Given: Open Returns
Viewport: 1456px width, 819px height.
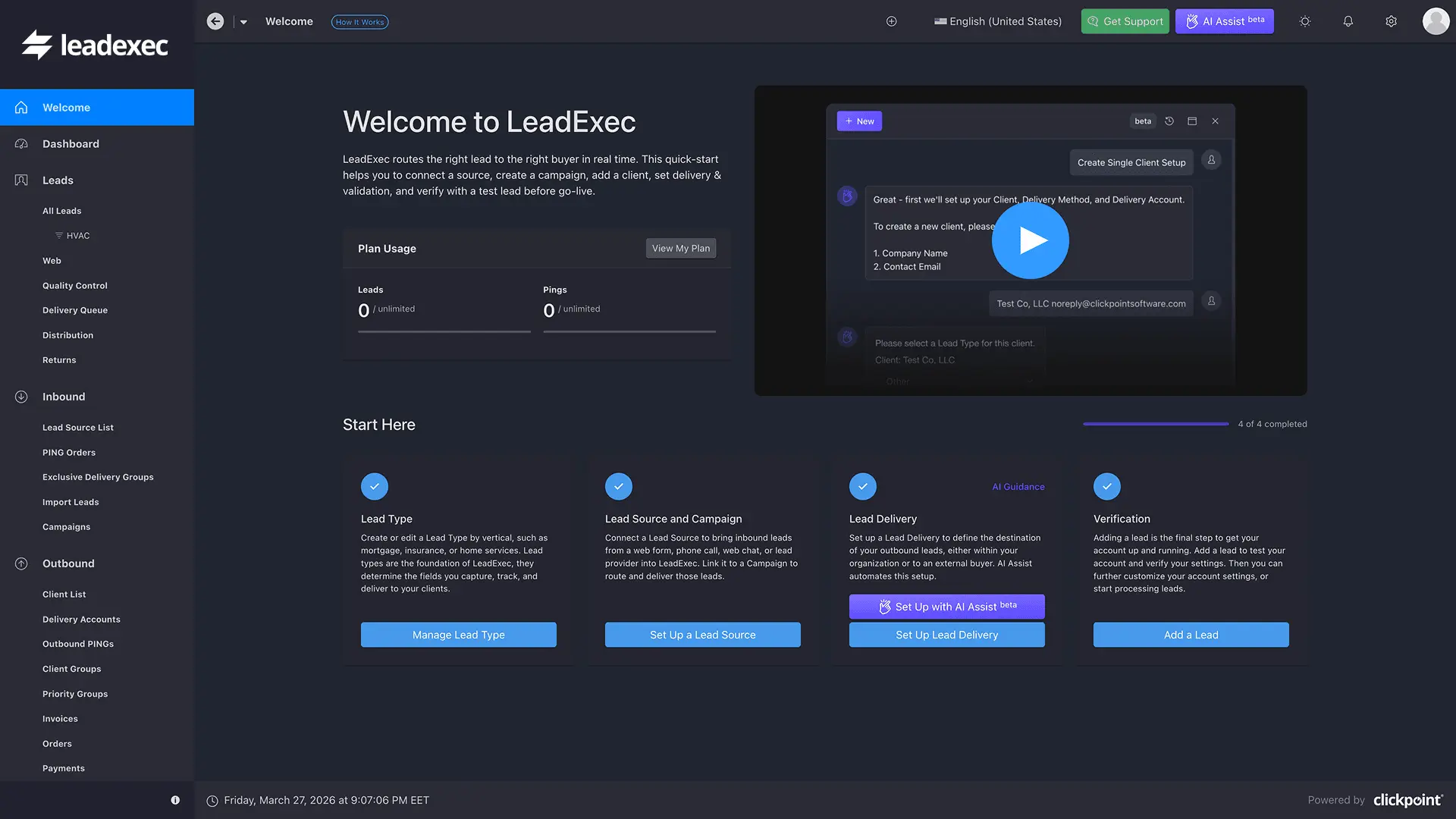Looking at the screenshot, I should click(59, 360).
